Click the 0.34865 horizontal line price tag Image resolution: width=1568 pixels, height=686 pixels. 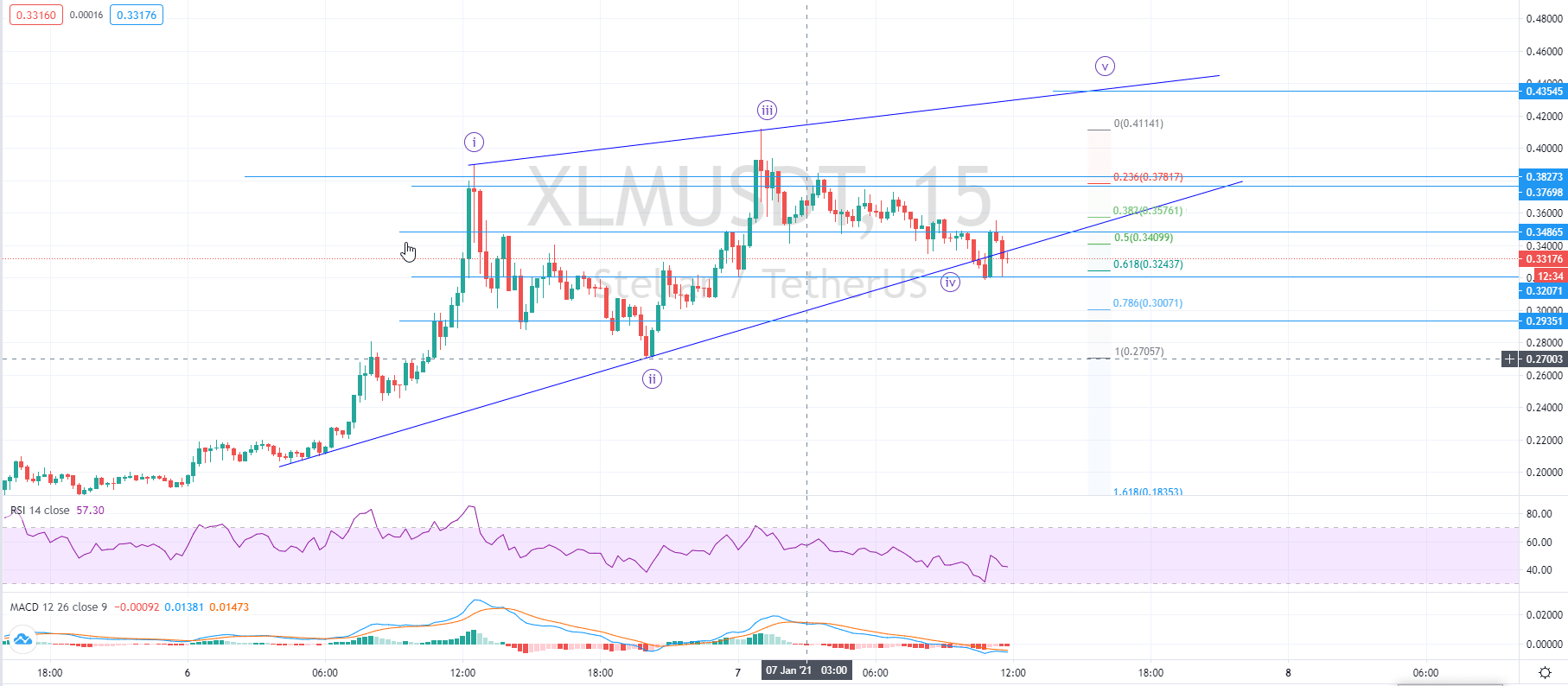point(1543,232)
